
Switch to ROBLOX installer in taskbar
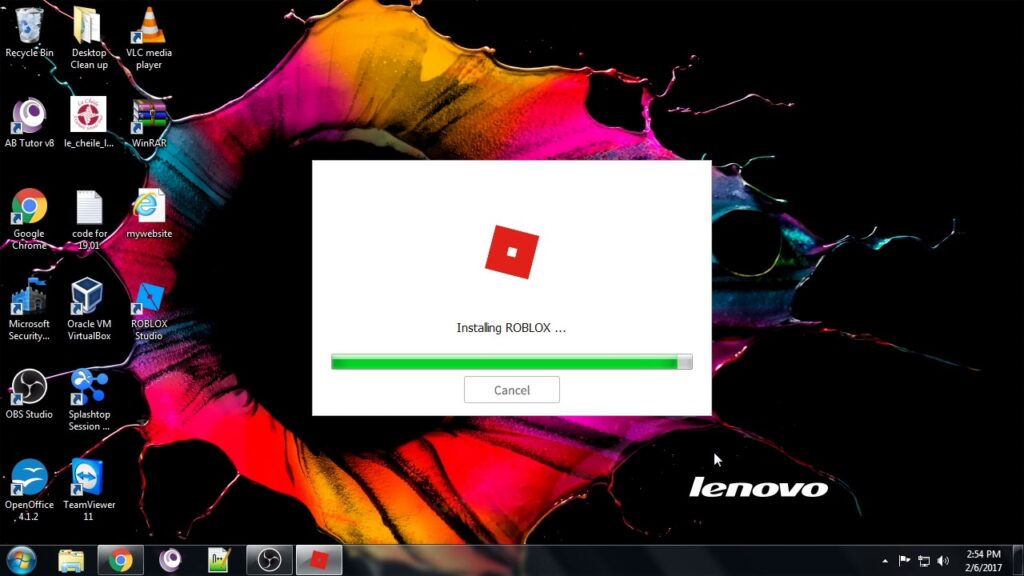pyautogui.click(x=319, y=560)
